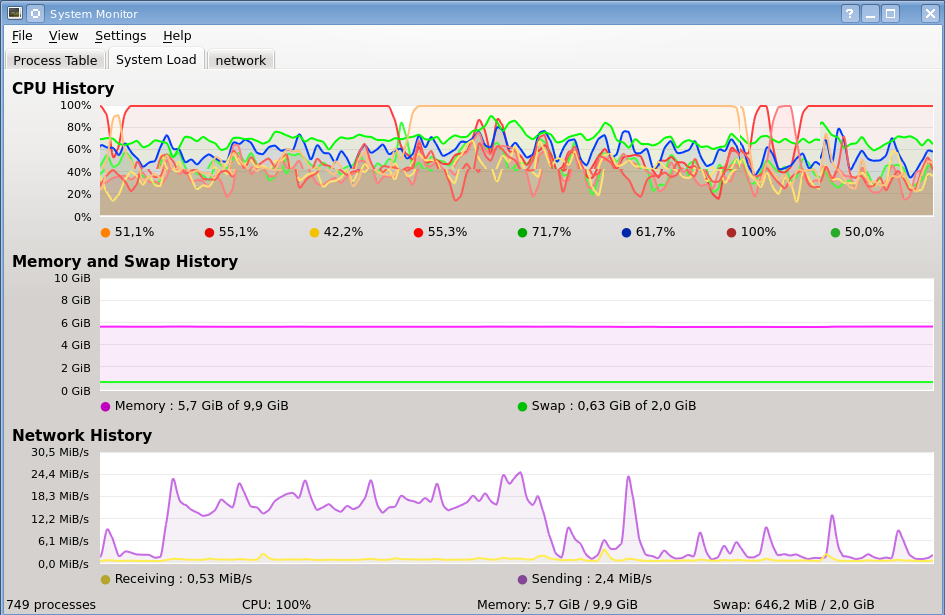This screenshot has width=945, height=615.
Task: Click the Swap : 0,63 GiB of 2,0 GiB label
Action: [x=614, y=406]
